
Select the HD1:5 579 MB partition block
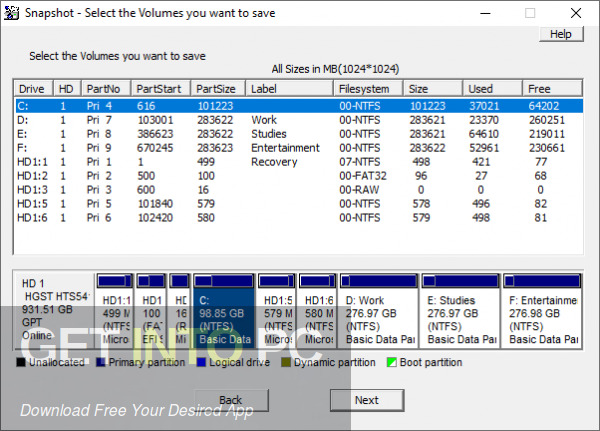[276, 310]
